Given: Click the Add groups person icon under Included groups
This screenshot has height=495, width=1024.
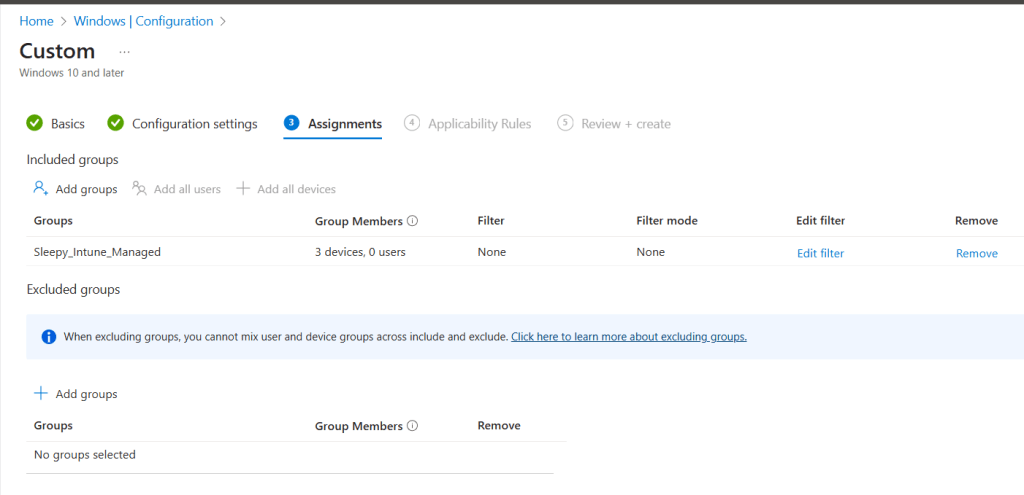Looking at the screenshot, I should point(41,188).
